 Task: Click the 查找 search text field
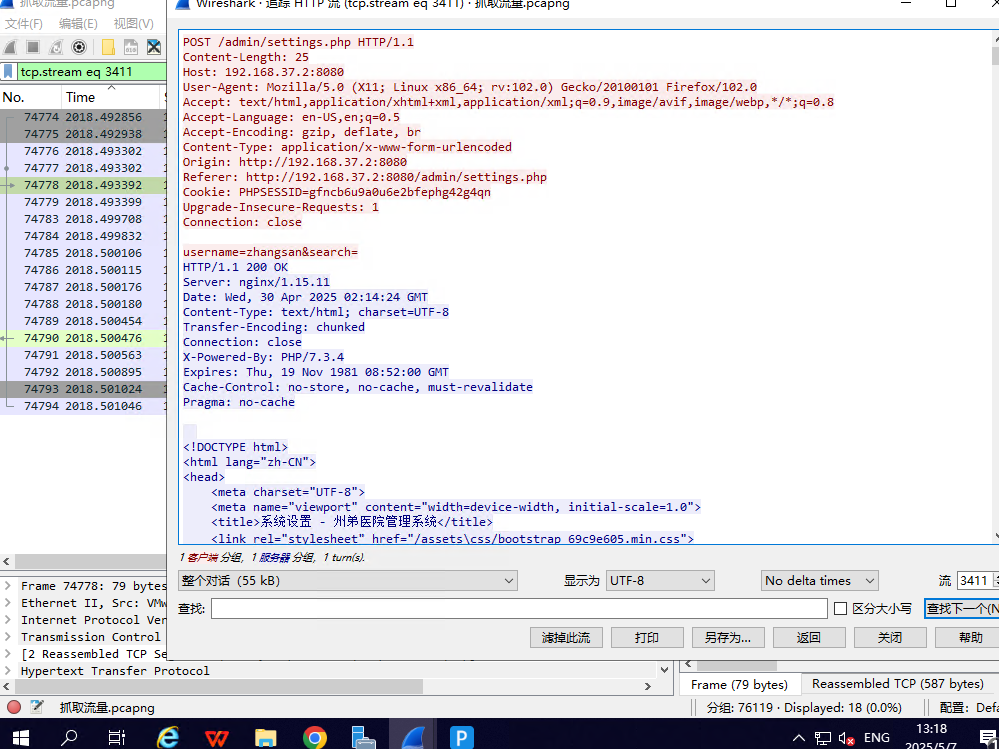[519, 608]
